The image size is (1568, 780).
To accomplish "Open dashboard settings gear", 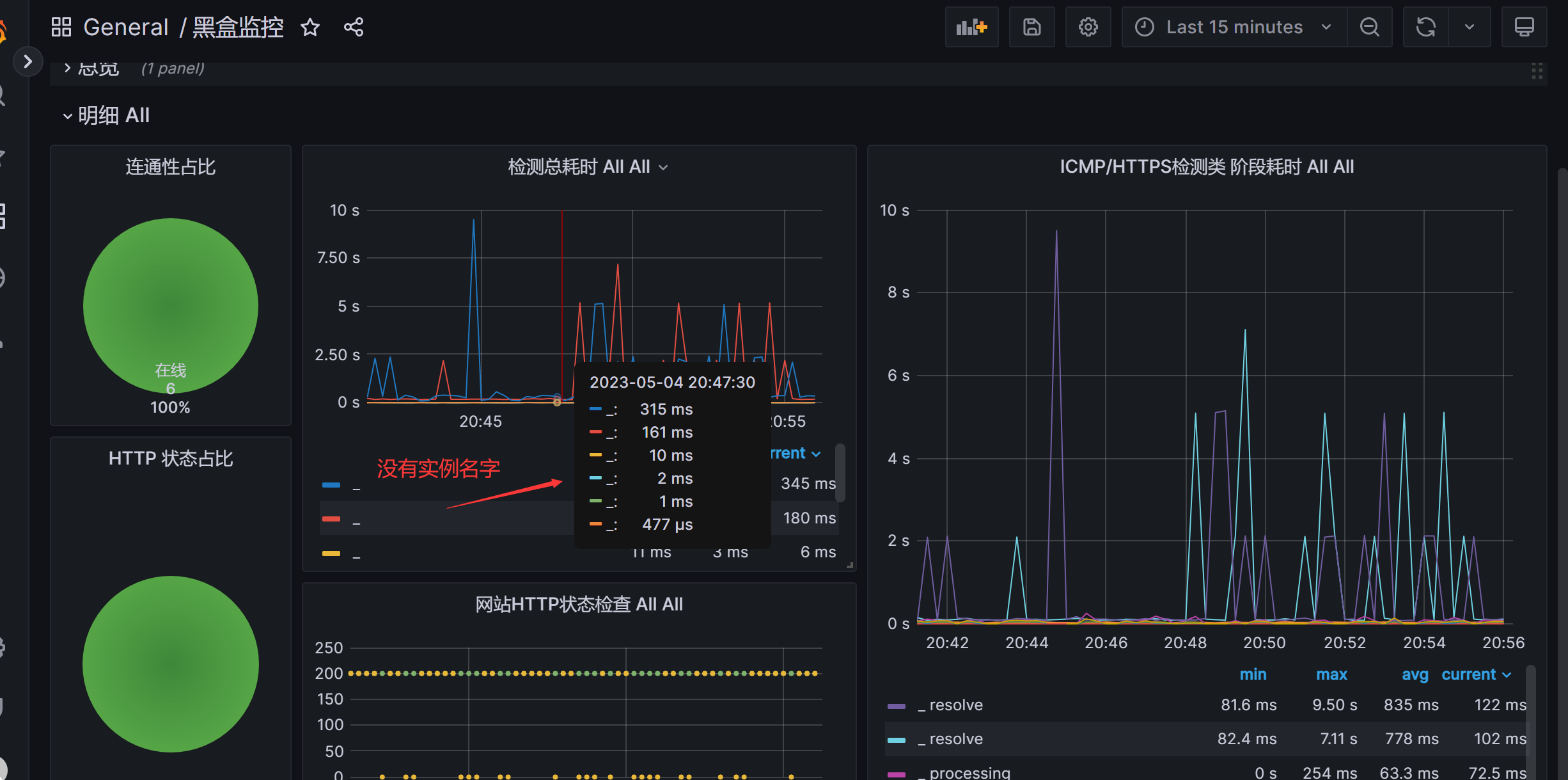I will (1088, 28).
